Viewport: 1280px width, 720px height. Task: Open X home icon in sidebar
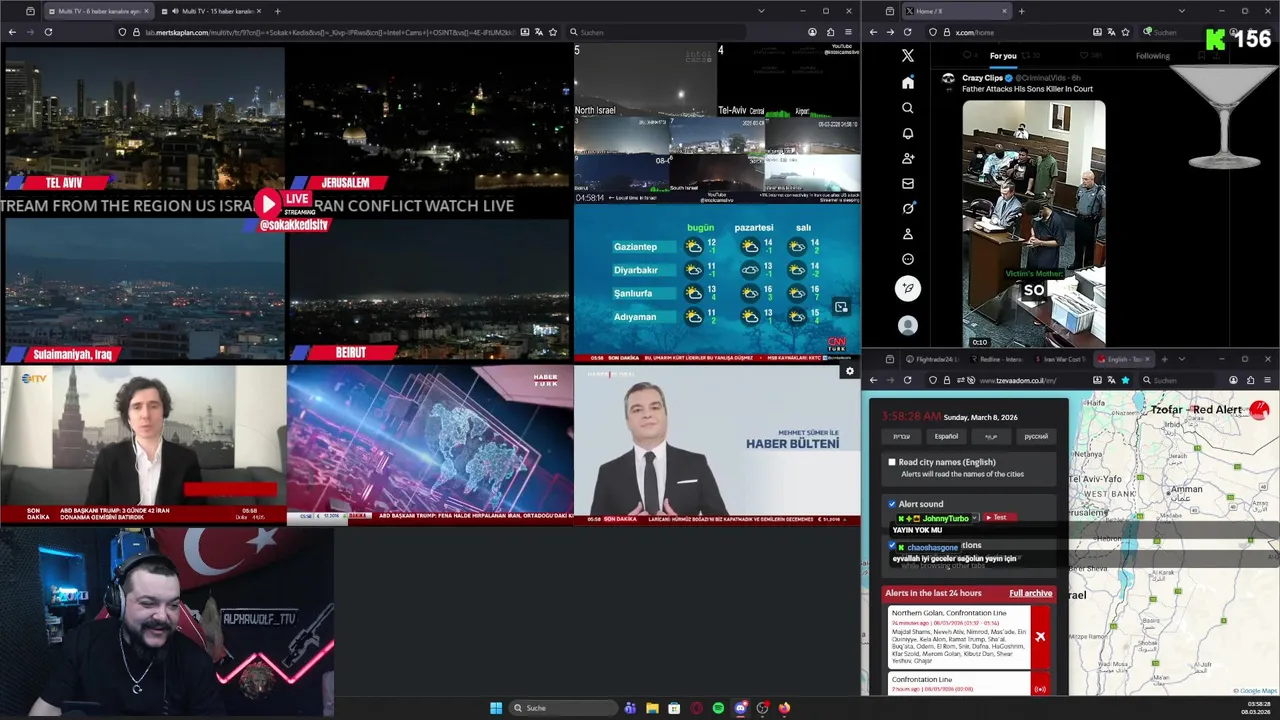pos(908,83)
